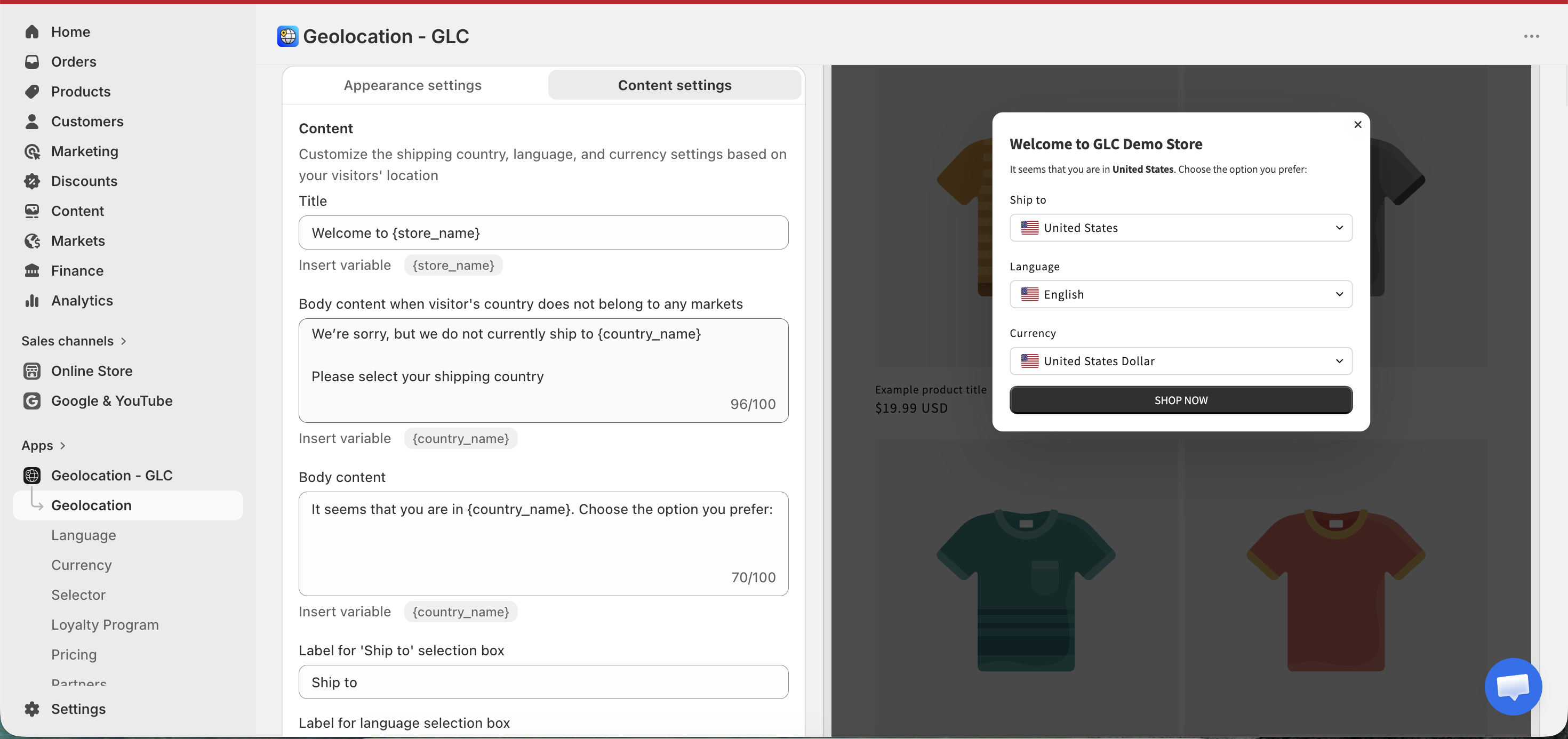Click the Discounts badge icon
This screenshot has width=1568, height=739.
click(32, 181)
